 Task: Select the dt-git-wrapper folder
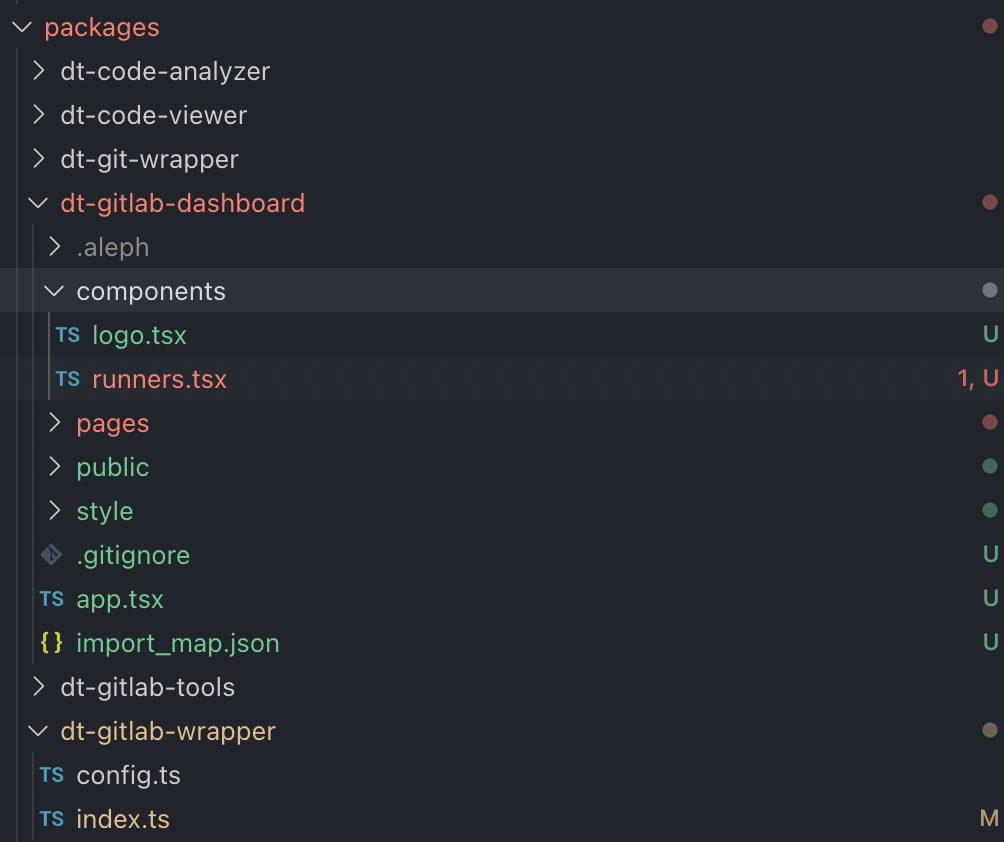click(150, 159)
